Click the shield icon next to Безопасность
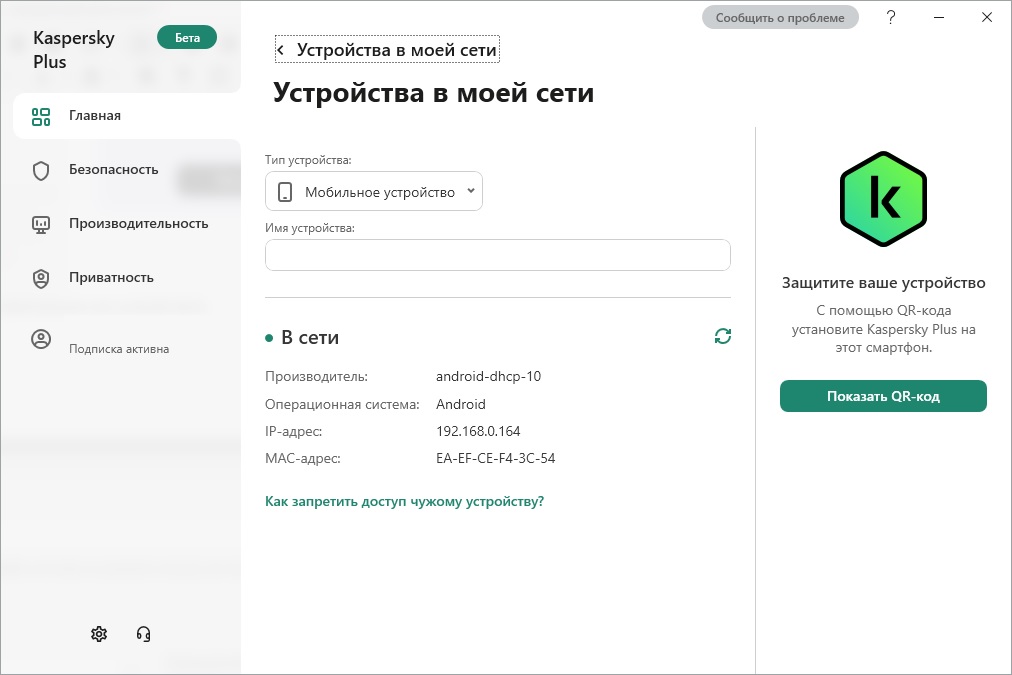 pyautogui.click(x=41, y=170)
